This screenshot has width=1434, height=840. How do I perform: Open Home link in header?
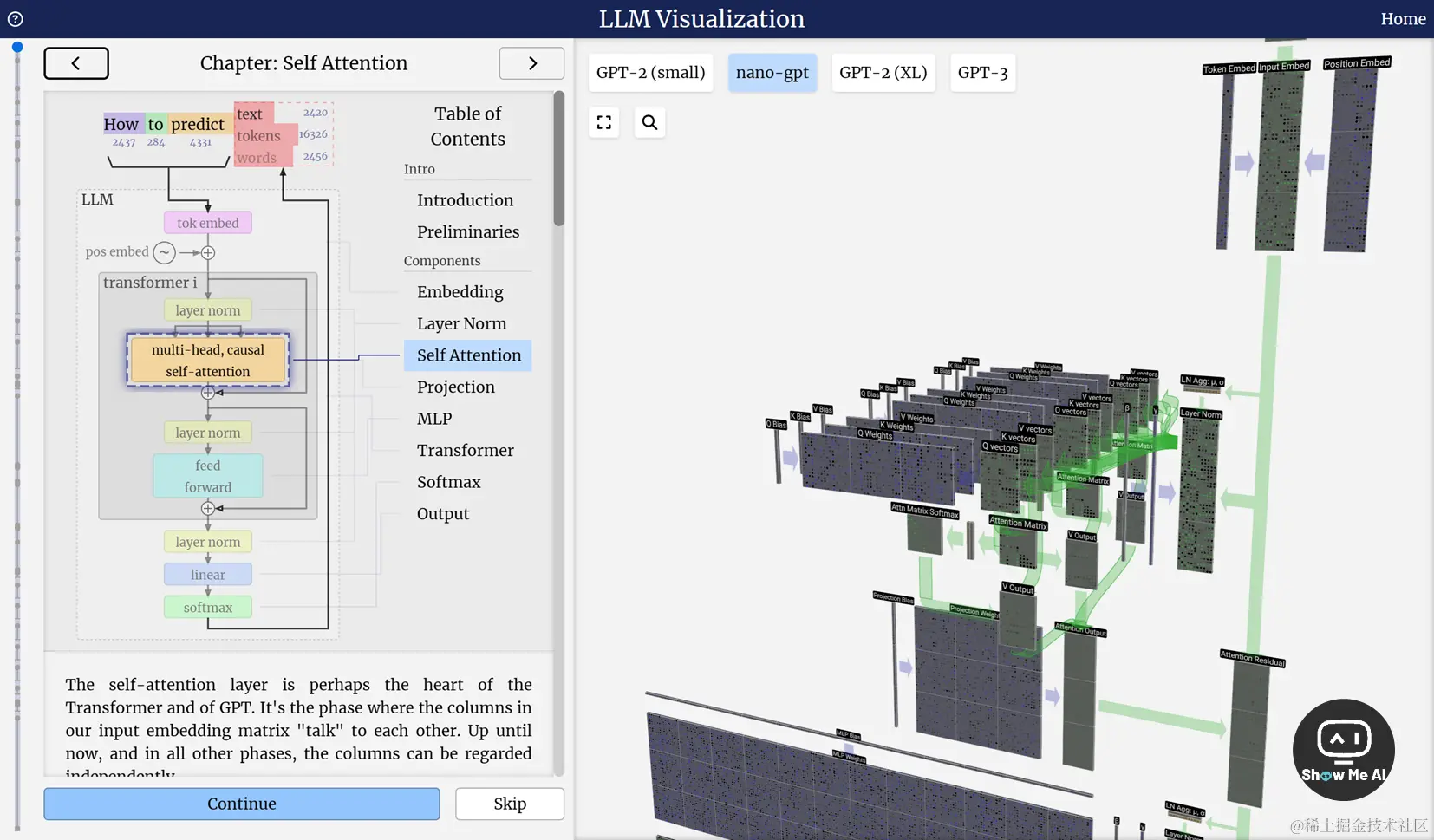[1403, 18]
